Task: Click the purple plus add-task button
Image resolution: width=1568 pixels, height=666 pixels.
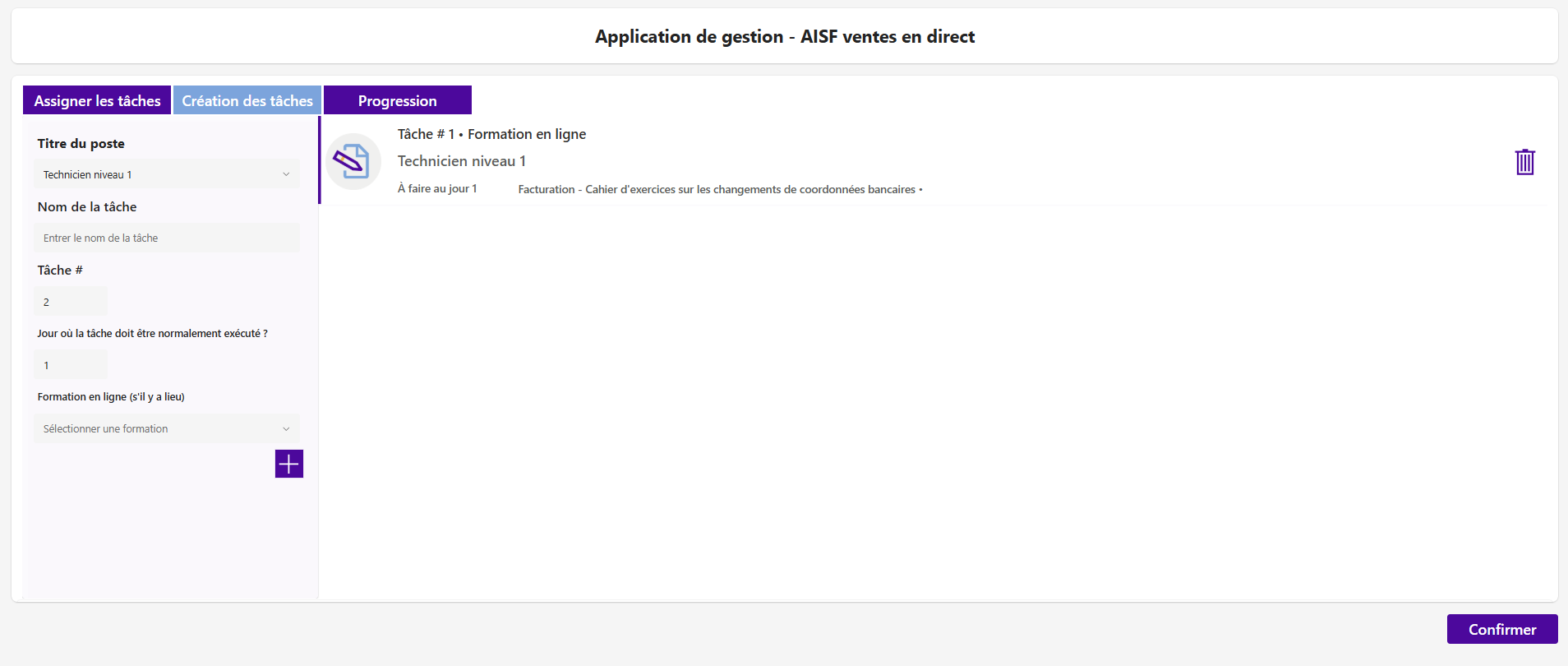Action: [x=288, y=464]
